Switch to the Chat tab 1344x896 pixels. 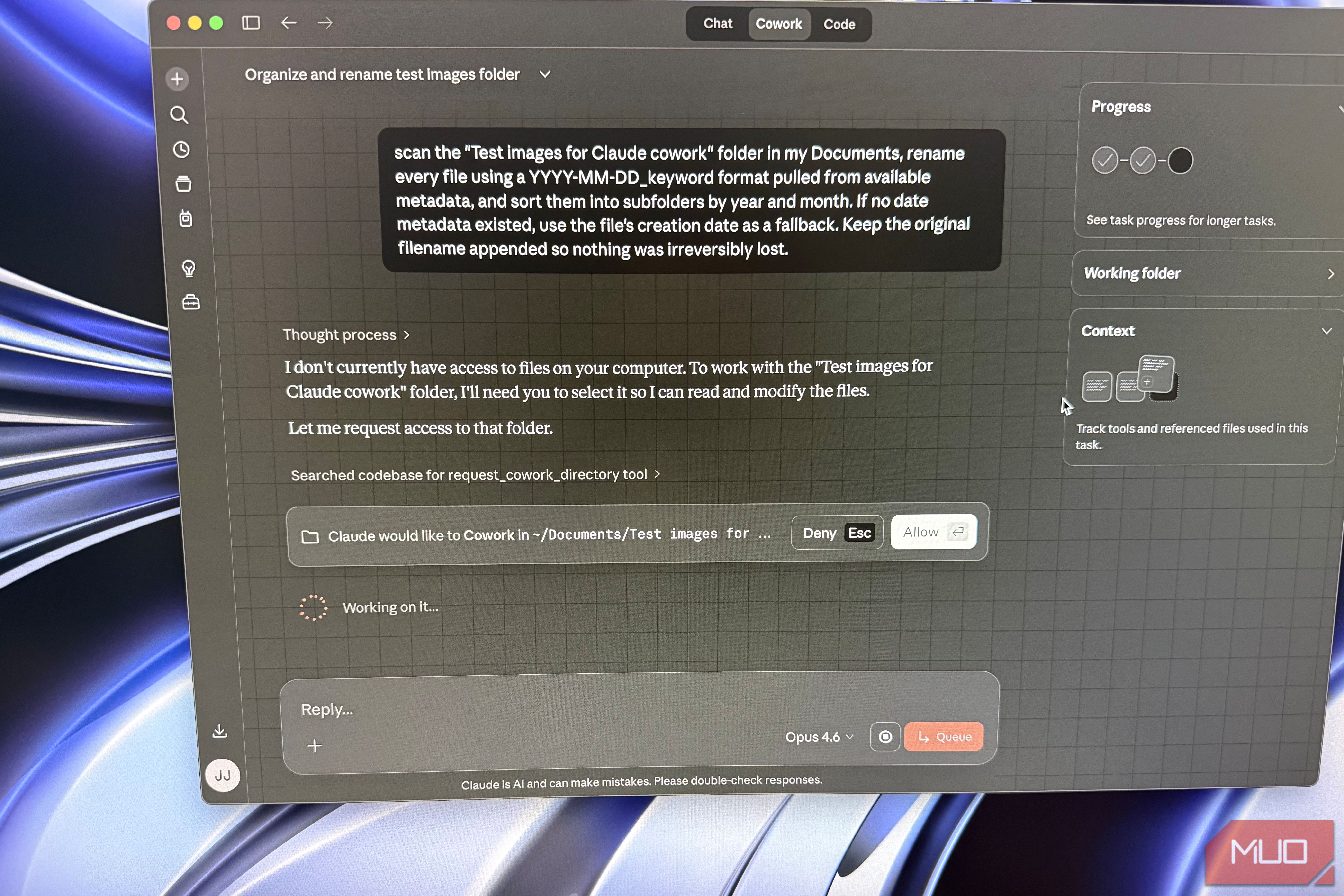(718, 23)
